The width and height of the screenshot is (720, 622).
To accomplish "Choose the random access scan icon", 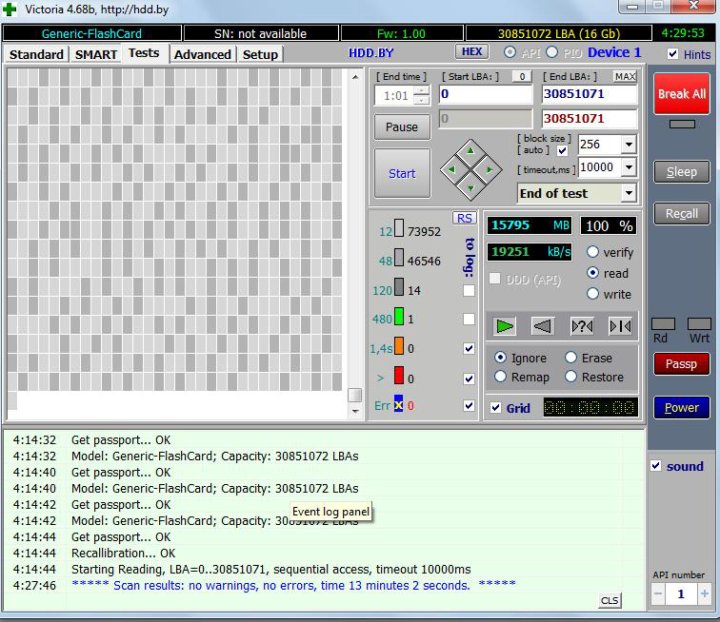I will (x=582, y=325).
